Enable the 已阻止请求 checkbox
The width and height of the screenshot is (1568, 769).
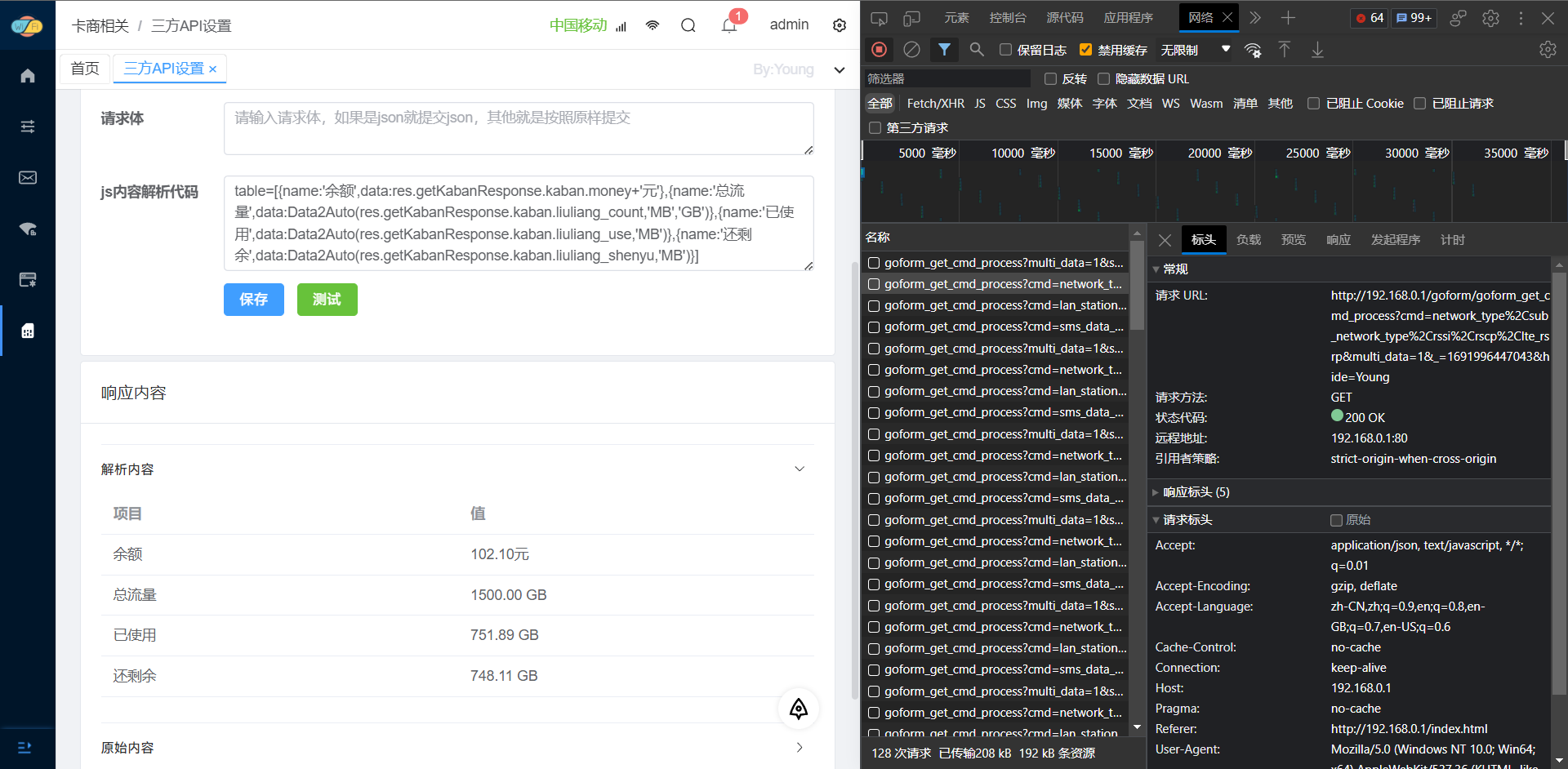point(1419,104)
